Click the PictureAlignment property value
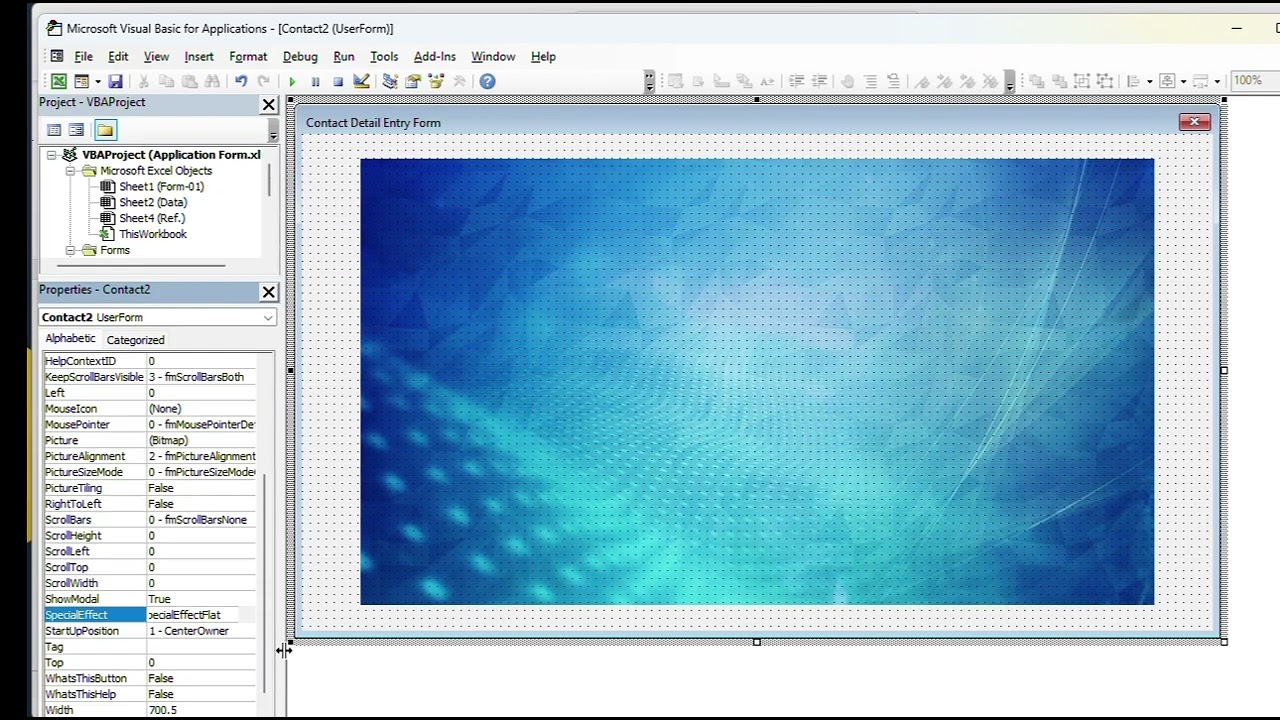Viewport: 1280px width, 720px height. (202, 456)
